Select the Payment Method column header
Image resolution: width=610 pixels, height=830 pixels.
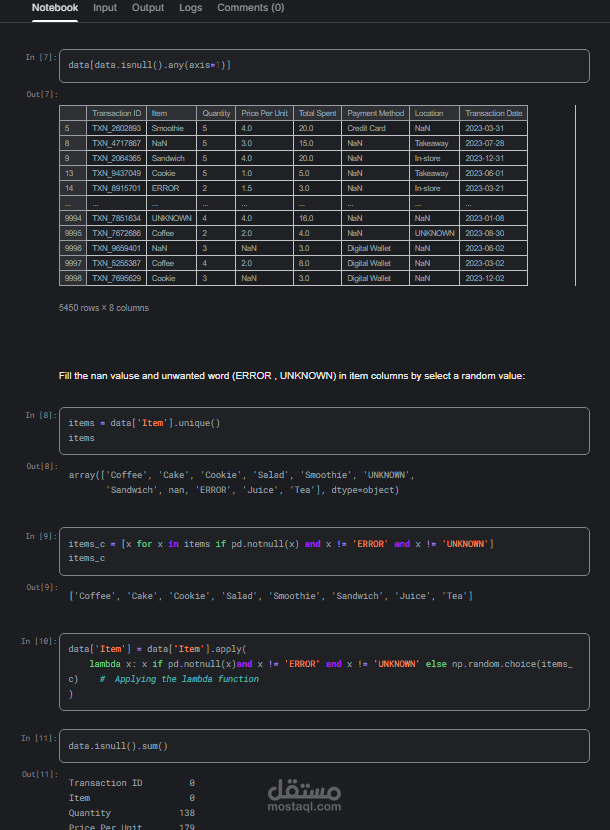click(376, 113)
